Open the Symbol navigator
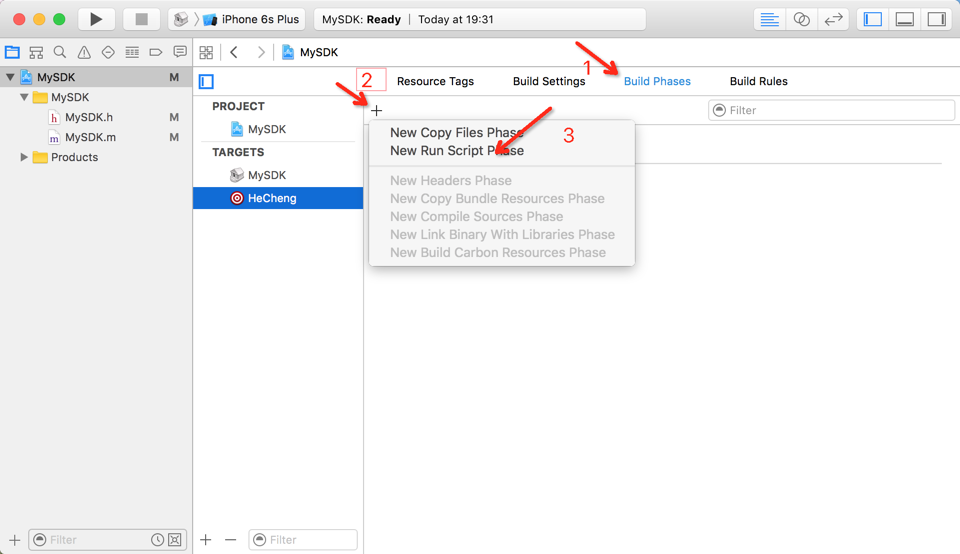 [36, 52]
